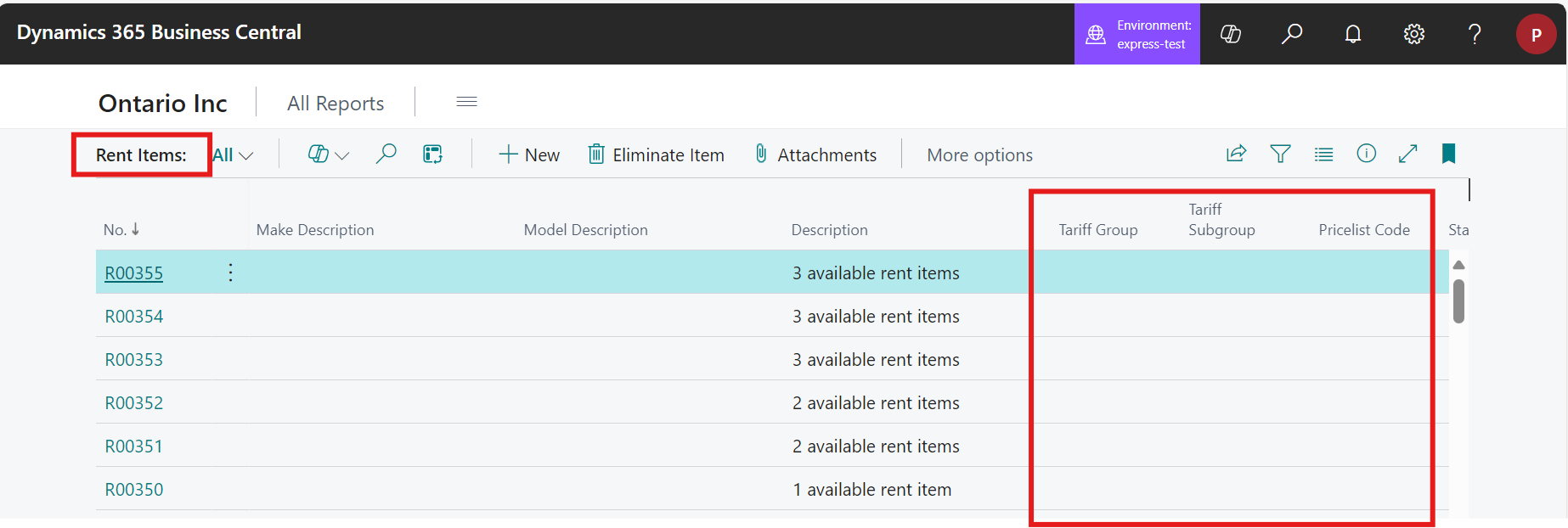The width and height of the screenshot is (1568, 528).
Task: Open rent item R00350
Action: click(x=133, y=490)
